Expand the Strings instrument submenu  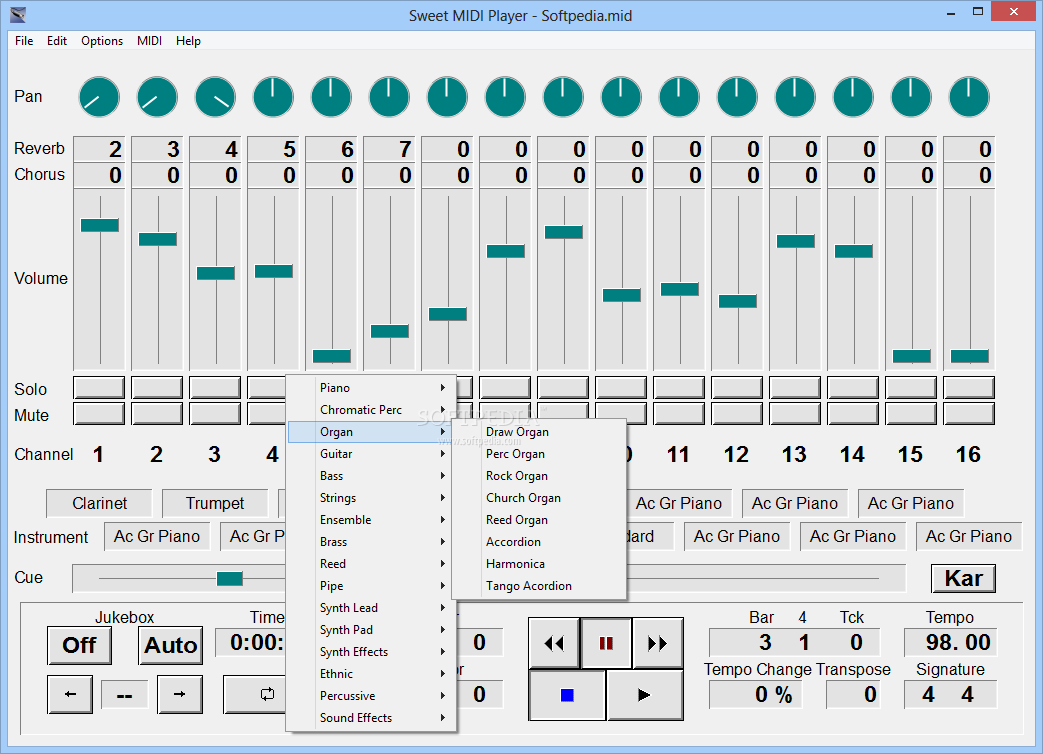pos(371,497)
